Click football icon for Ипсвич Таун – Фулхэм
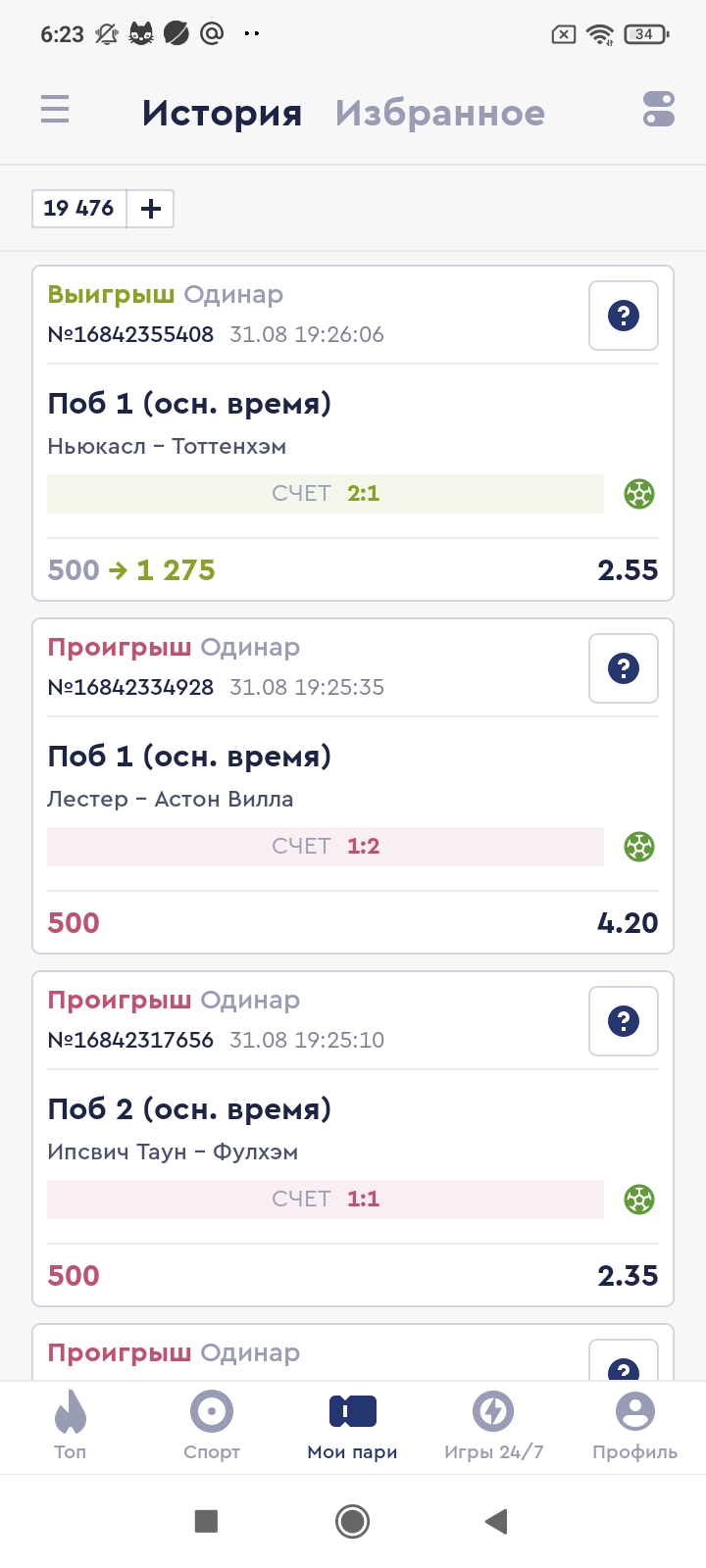The height and width of the screenshot is (1568, 706). (639, 1200)
